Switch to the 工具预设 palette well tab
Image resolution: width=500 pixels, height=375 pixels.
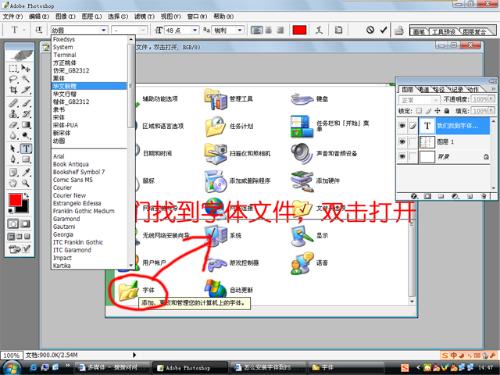(x=443, y=32)
